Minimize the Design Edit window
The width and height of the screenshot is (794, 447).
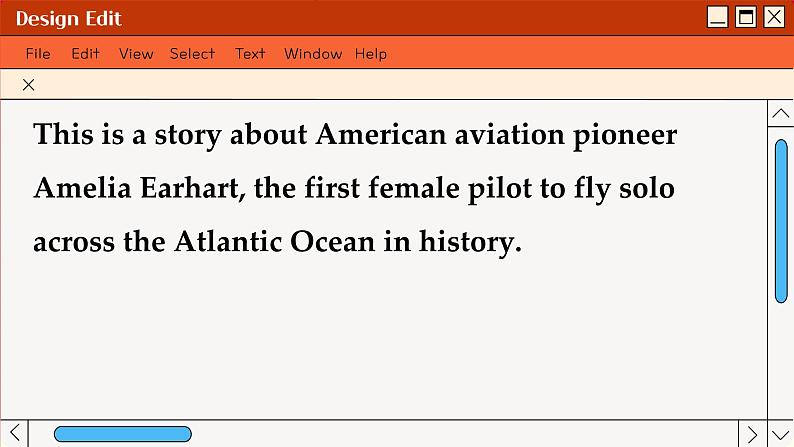(718, 17)
